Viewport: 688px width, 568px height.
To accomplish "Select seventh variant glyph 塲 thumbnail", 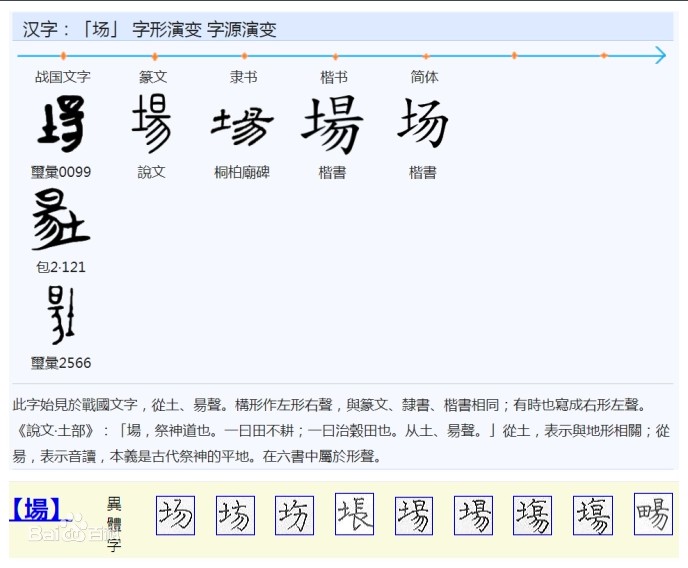I will [532, 515].
